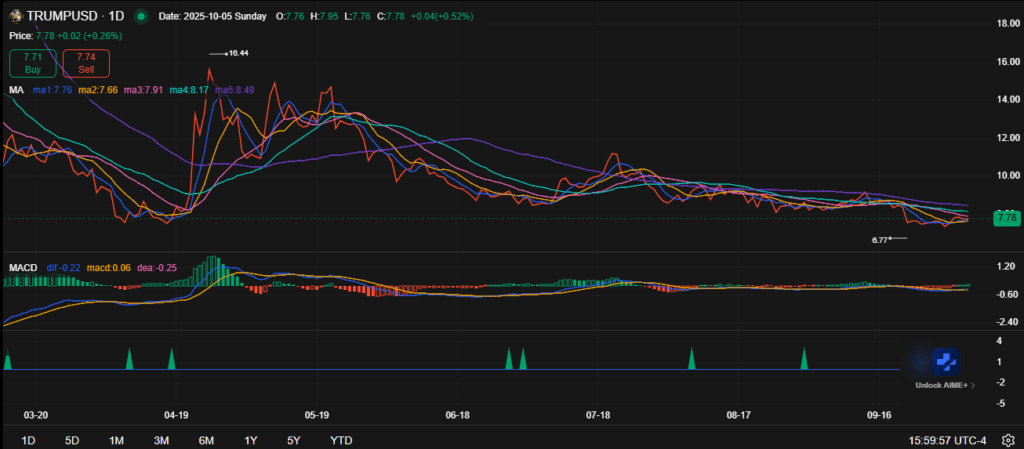
Task: Click the green signal spike near 04-19
Action: click(171, 359)
